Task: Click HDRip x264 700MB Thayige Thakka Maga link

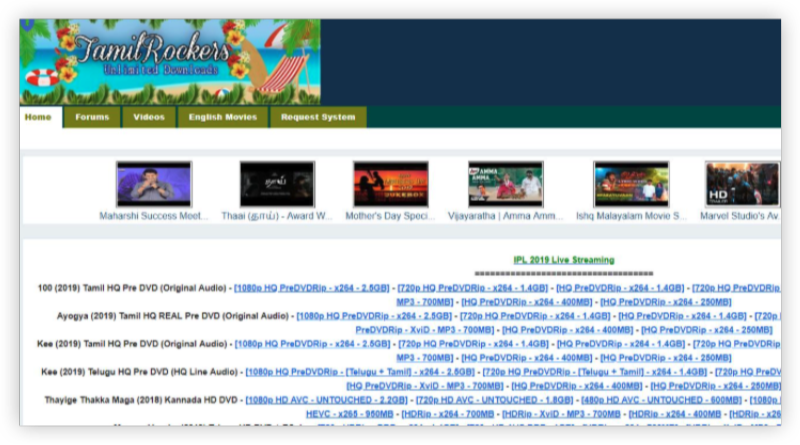Action: pyautogui.click(x=448, y=414)
